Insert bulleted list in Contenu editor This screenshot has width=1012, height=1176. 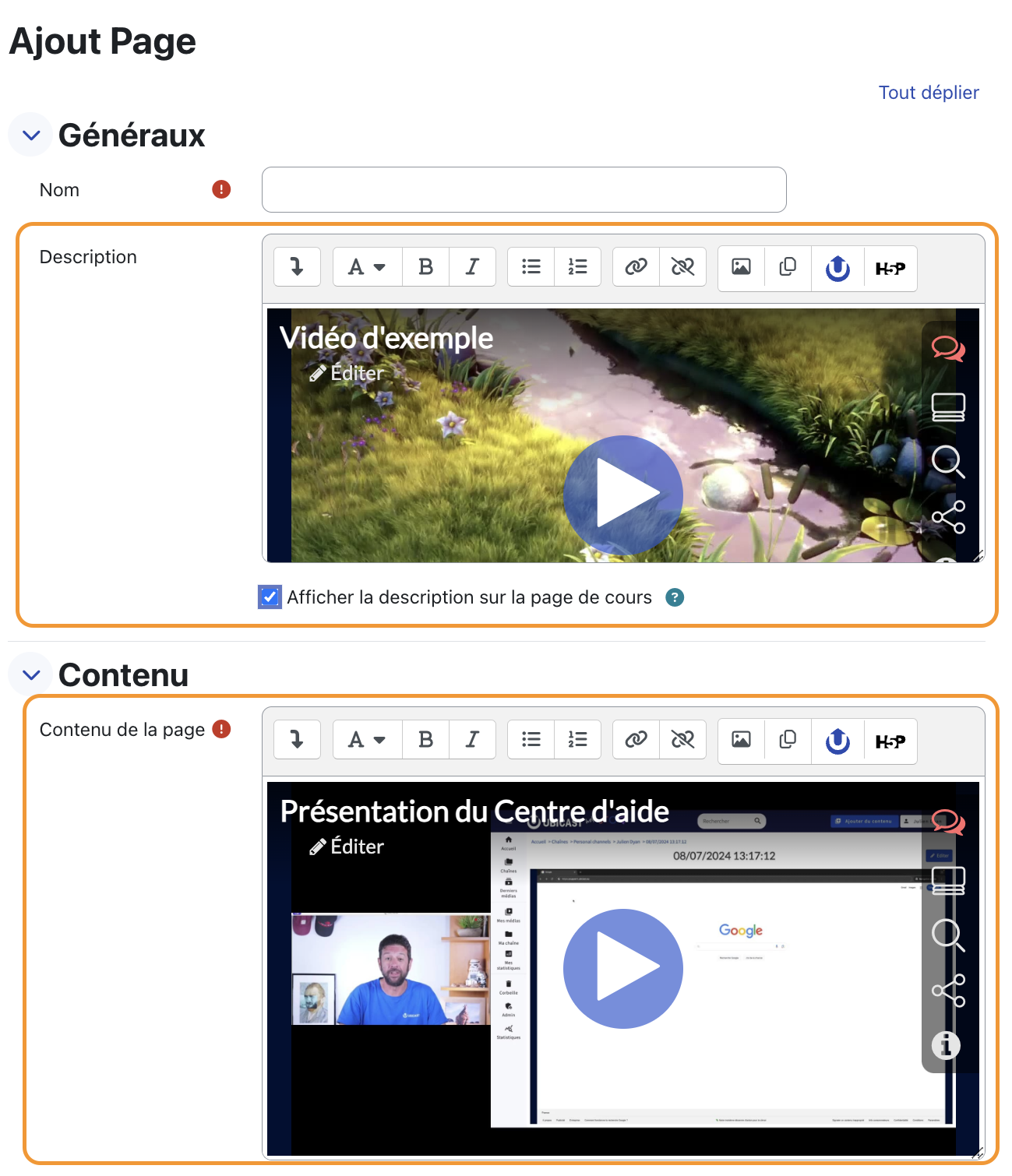tap(531, 739)
